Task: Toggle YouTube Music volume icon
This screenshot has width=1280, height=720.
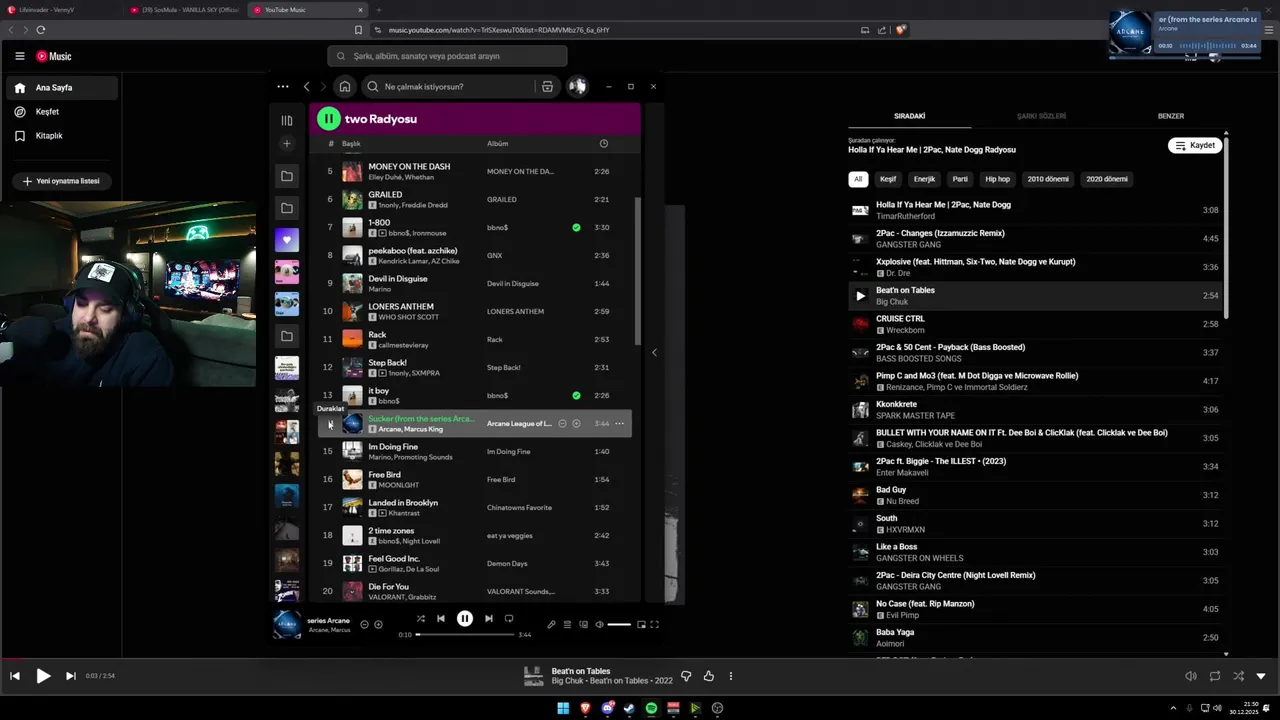Action: tap(1191, 676)
